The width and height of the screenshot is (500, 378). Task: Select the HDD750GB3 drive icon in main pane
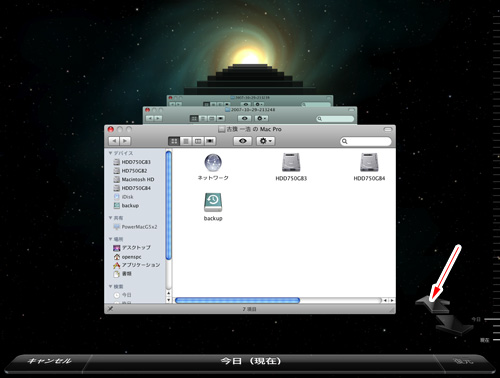click(291, 163)
